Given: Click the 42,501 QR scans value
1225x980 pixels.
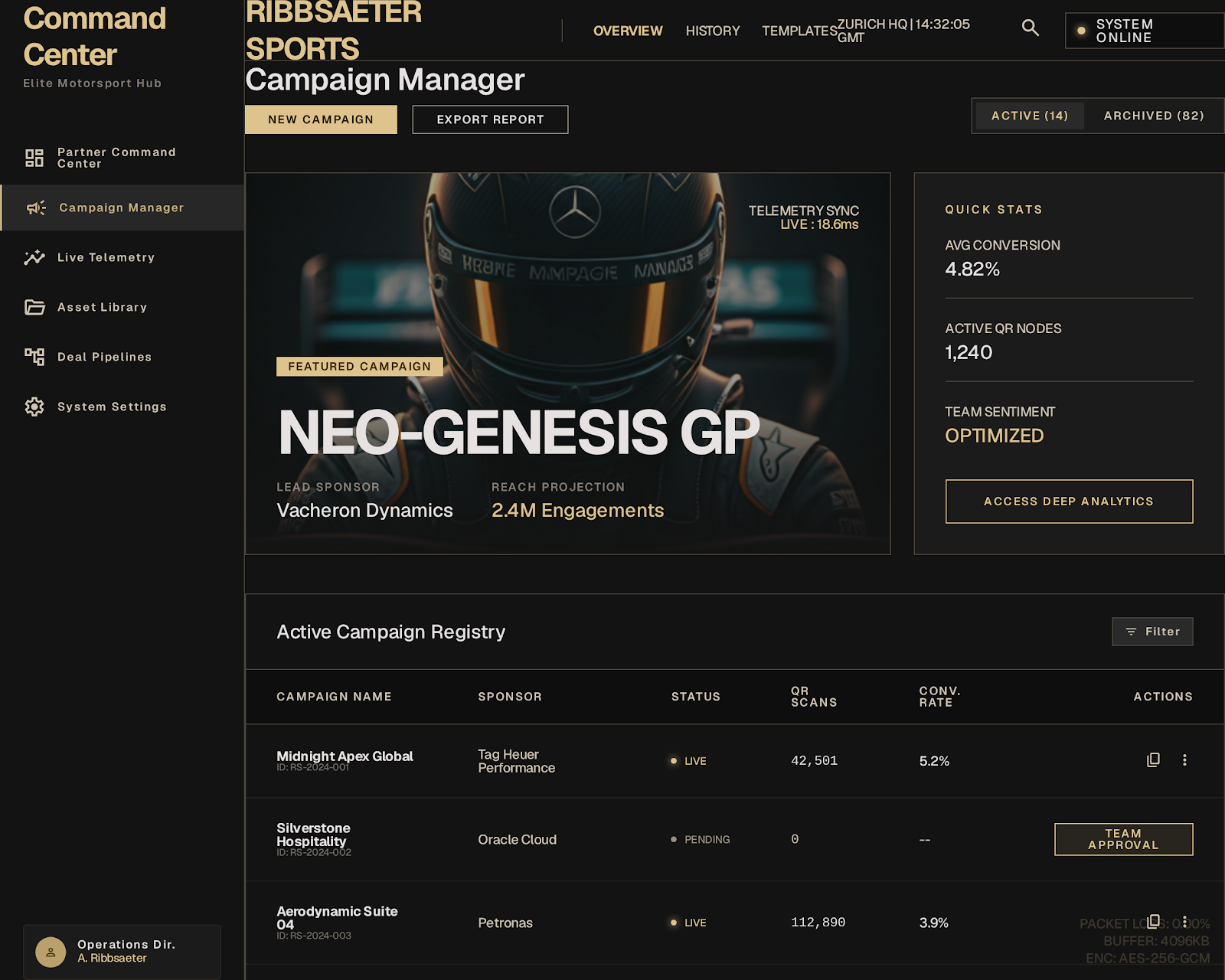Looking at the screenshot, I should click(x=814, y=761).
